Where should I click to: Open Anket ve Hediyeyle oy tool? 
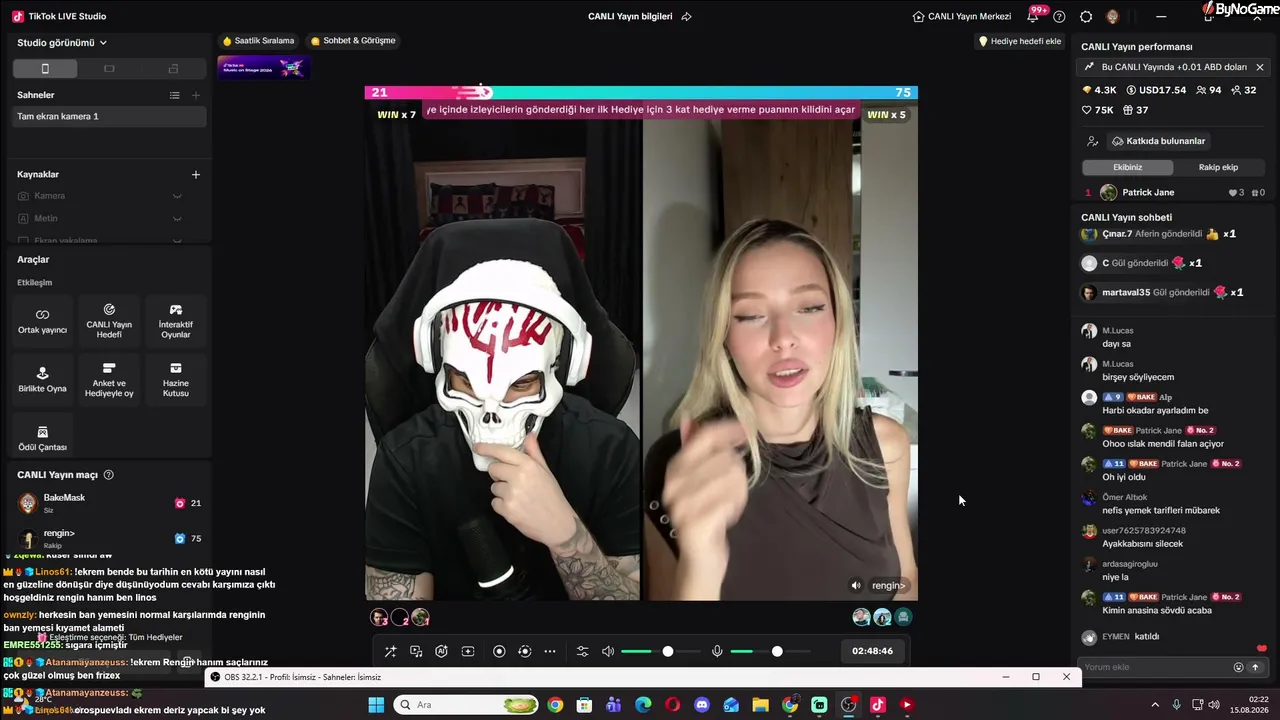[109, 379]
